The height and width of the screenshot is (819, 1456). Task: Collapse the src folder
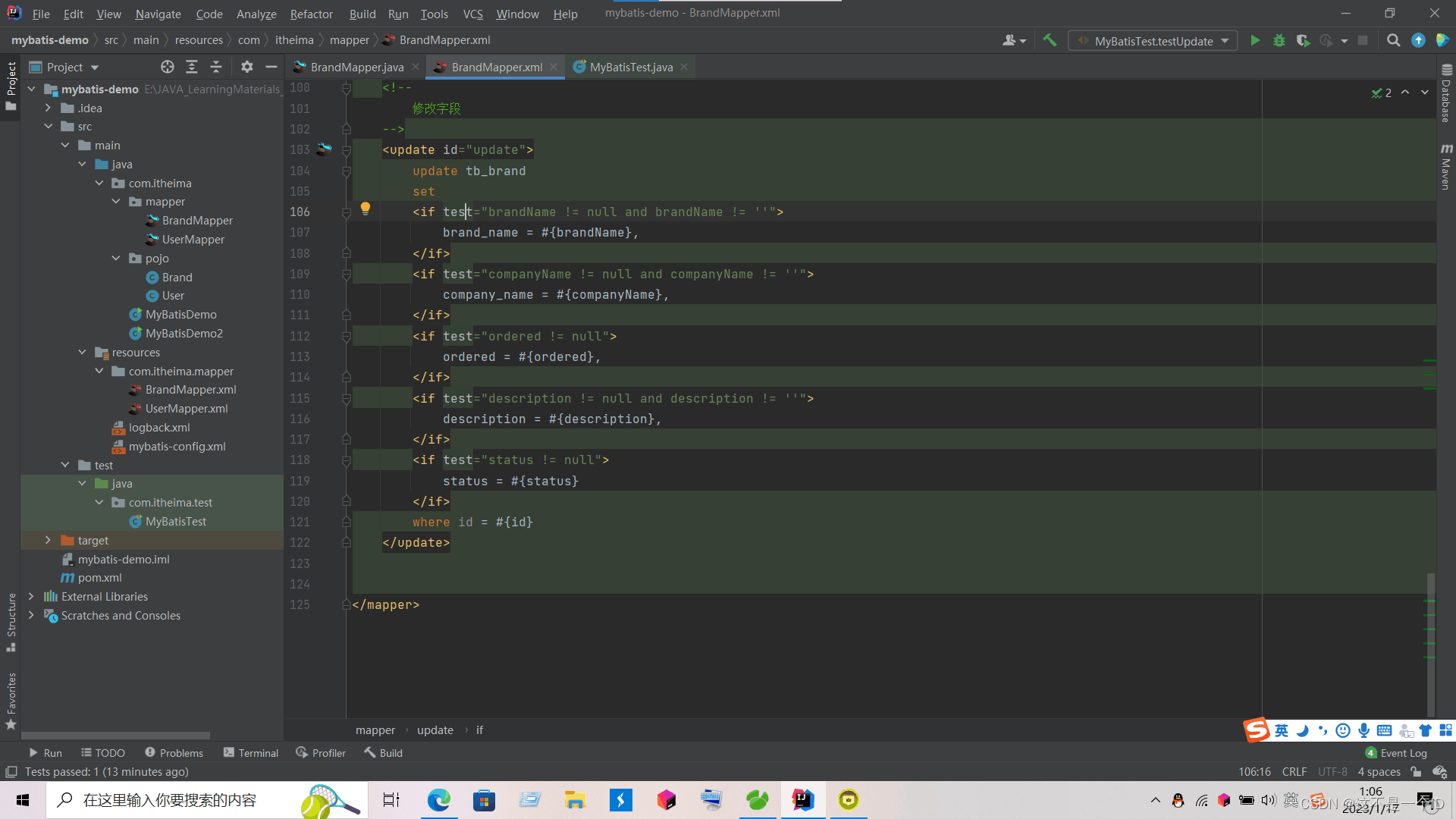click(x=48, y=127)
